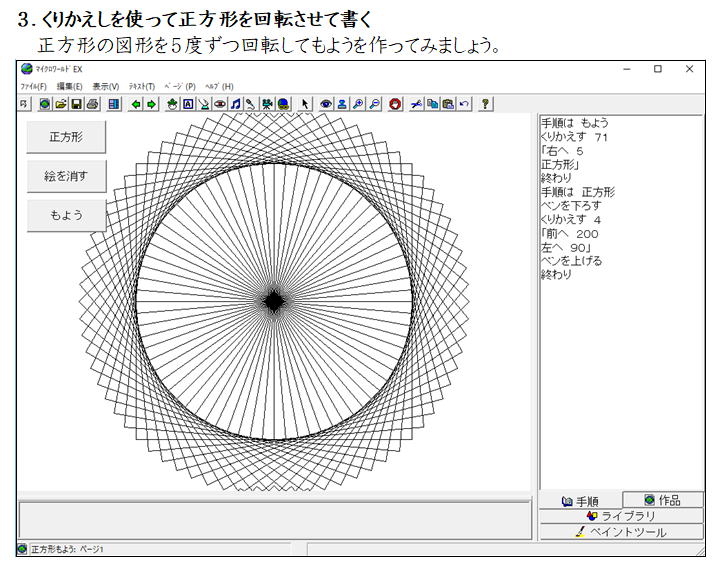Click the command center input area
The height and width of the screenshot is (567, 720).
tap(275, 520)
